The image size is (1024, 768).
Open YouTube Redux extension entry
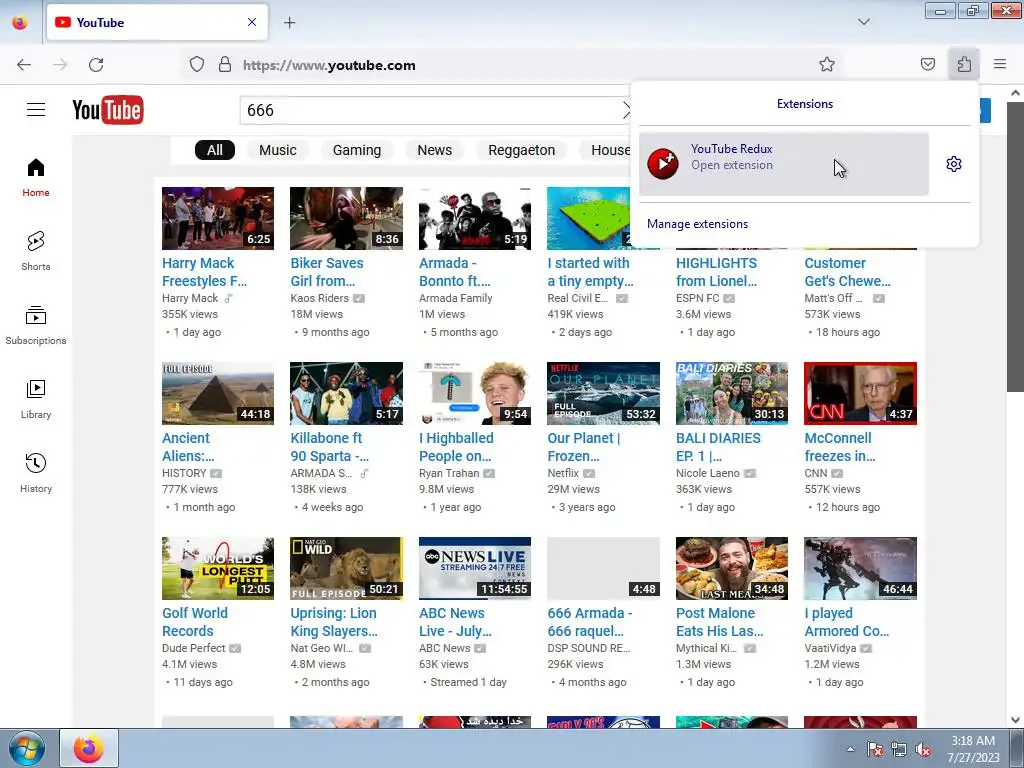tap(784, 164)
